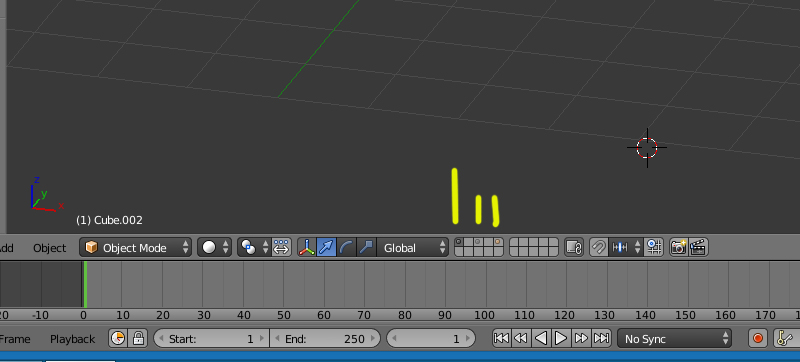Decrease the Start frame with left arrow

point(161,339)
